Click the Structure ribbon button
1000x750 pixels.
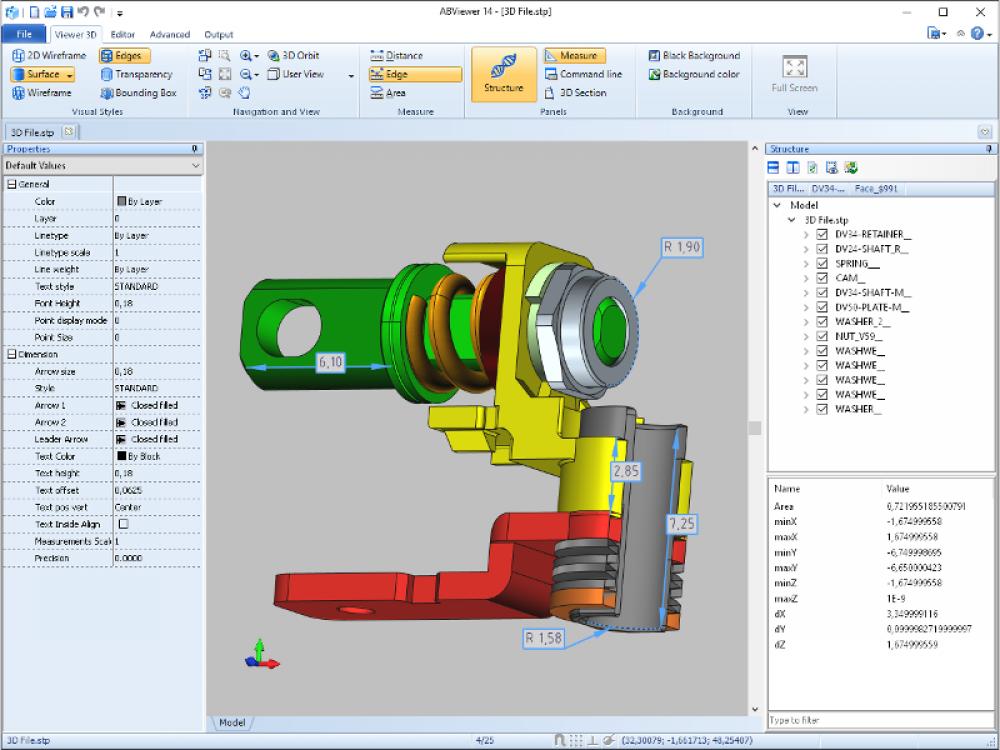pyautogui.click(x=503, y=73)
